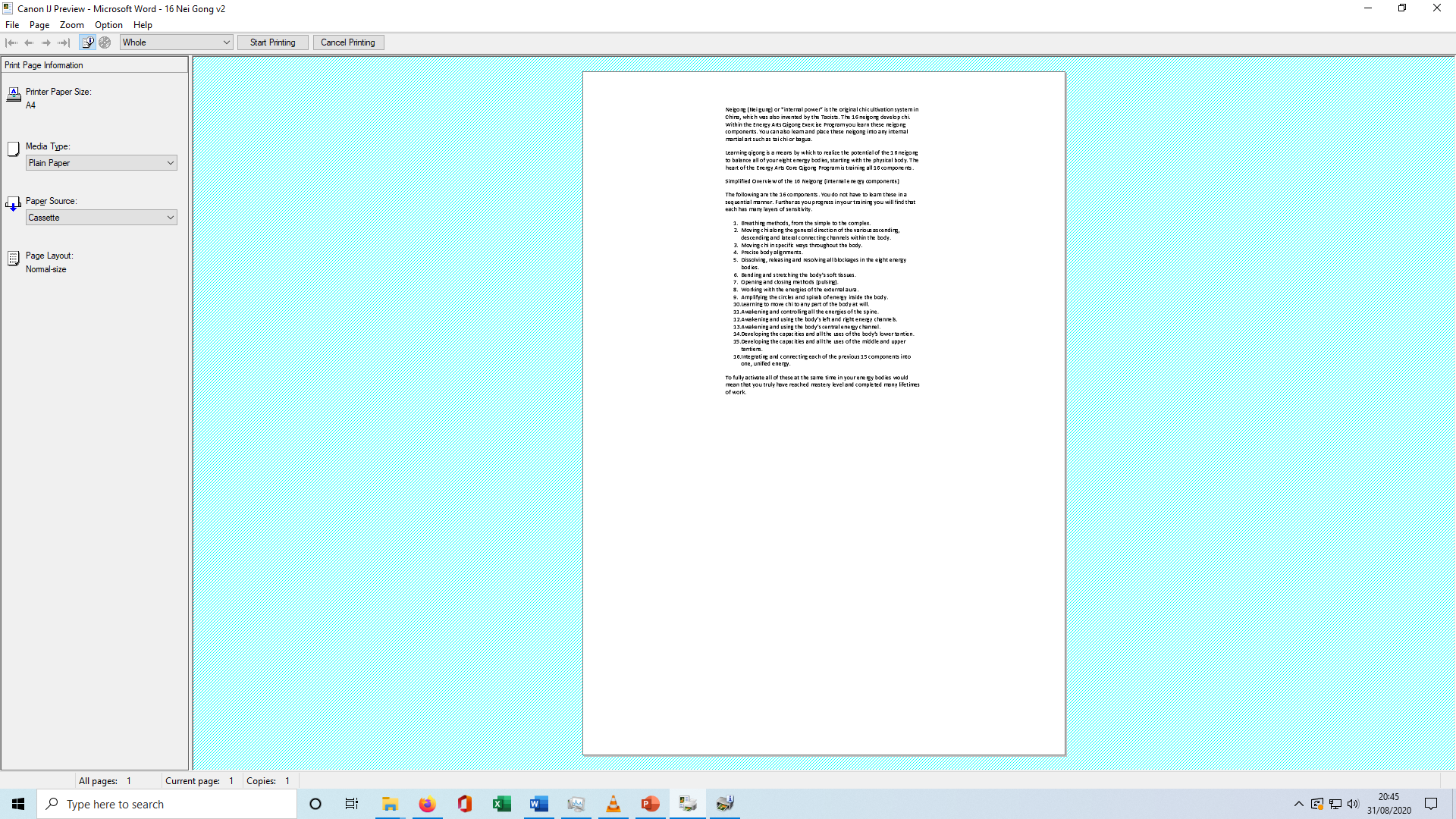Screen dimensions: 1456x819
Task: Click the page preview thumbnail
Action: (824, 413)
